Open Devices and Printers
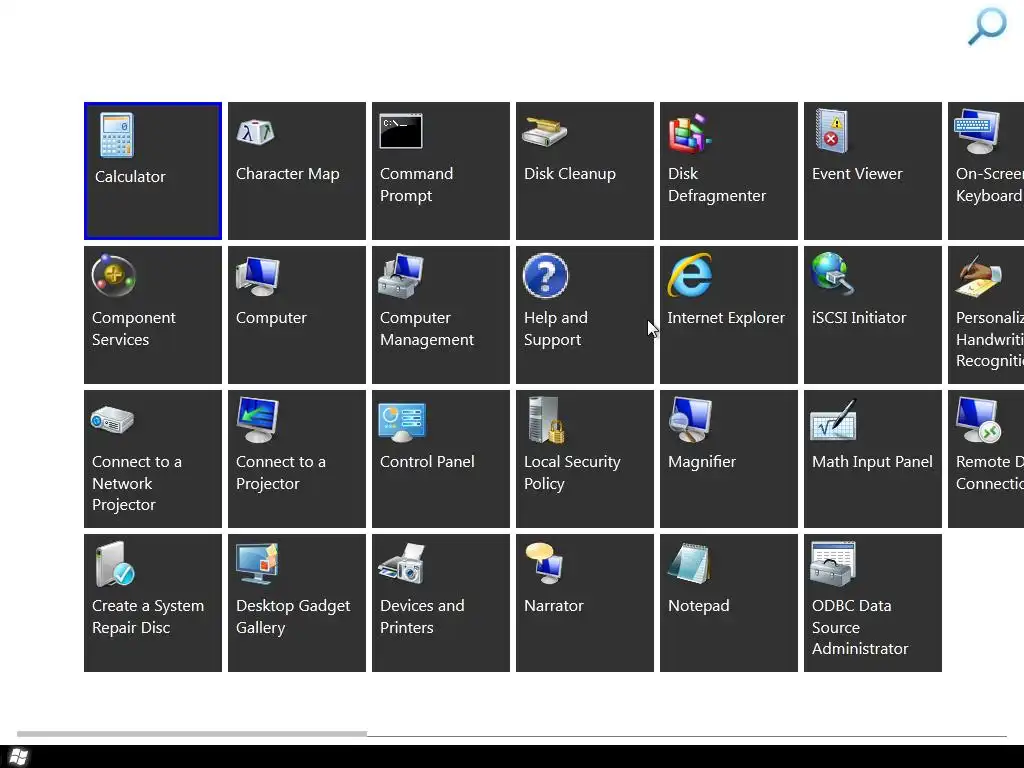Viewport: 1024px width, 768px height. pyautogui.click(x=441, y=603)
